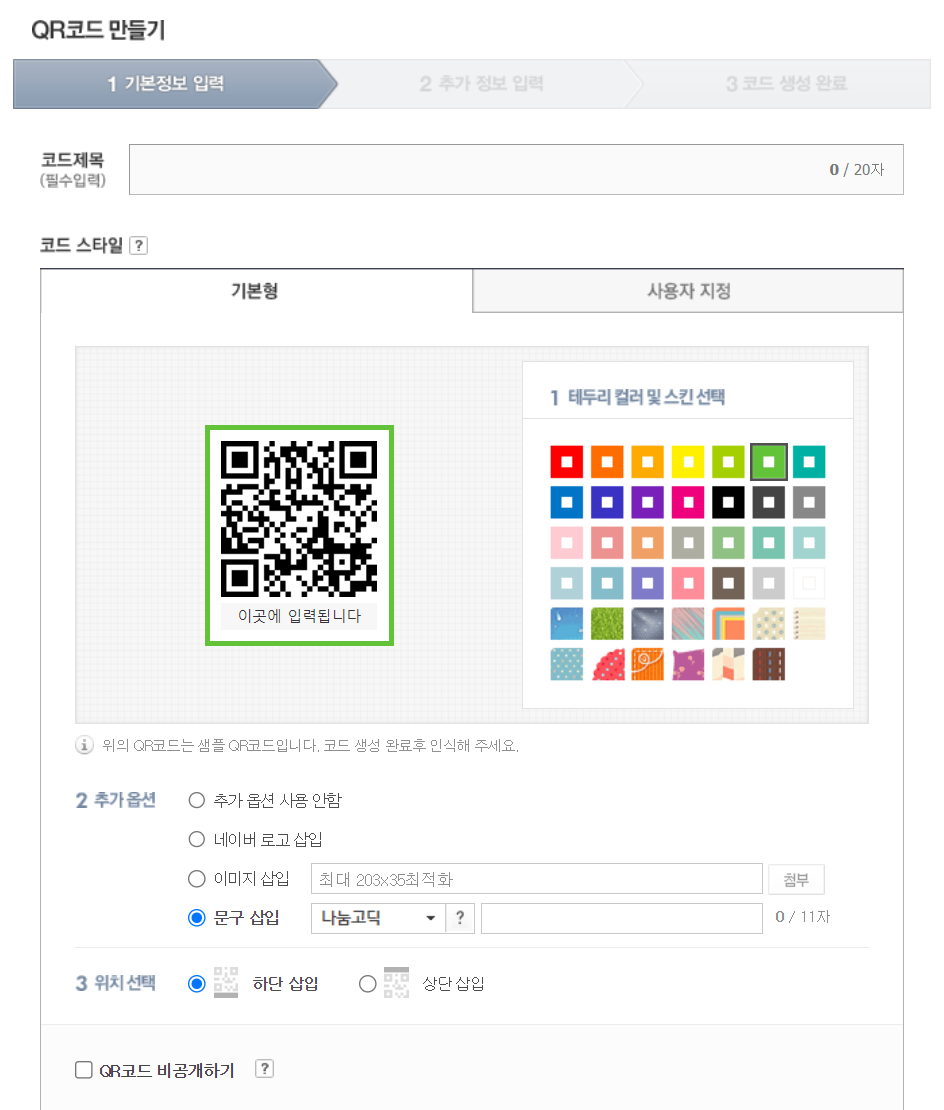Open the 코드 스타일 help question mark
This screenshot has height=1110, width=944.
tap(139, 246)
